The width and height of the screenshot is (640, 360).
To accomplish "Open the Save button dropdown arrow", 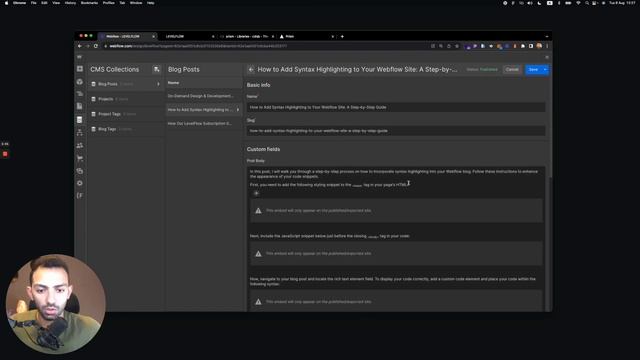I will (545, 70).
